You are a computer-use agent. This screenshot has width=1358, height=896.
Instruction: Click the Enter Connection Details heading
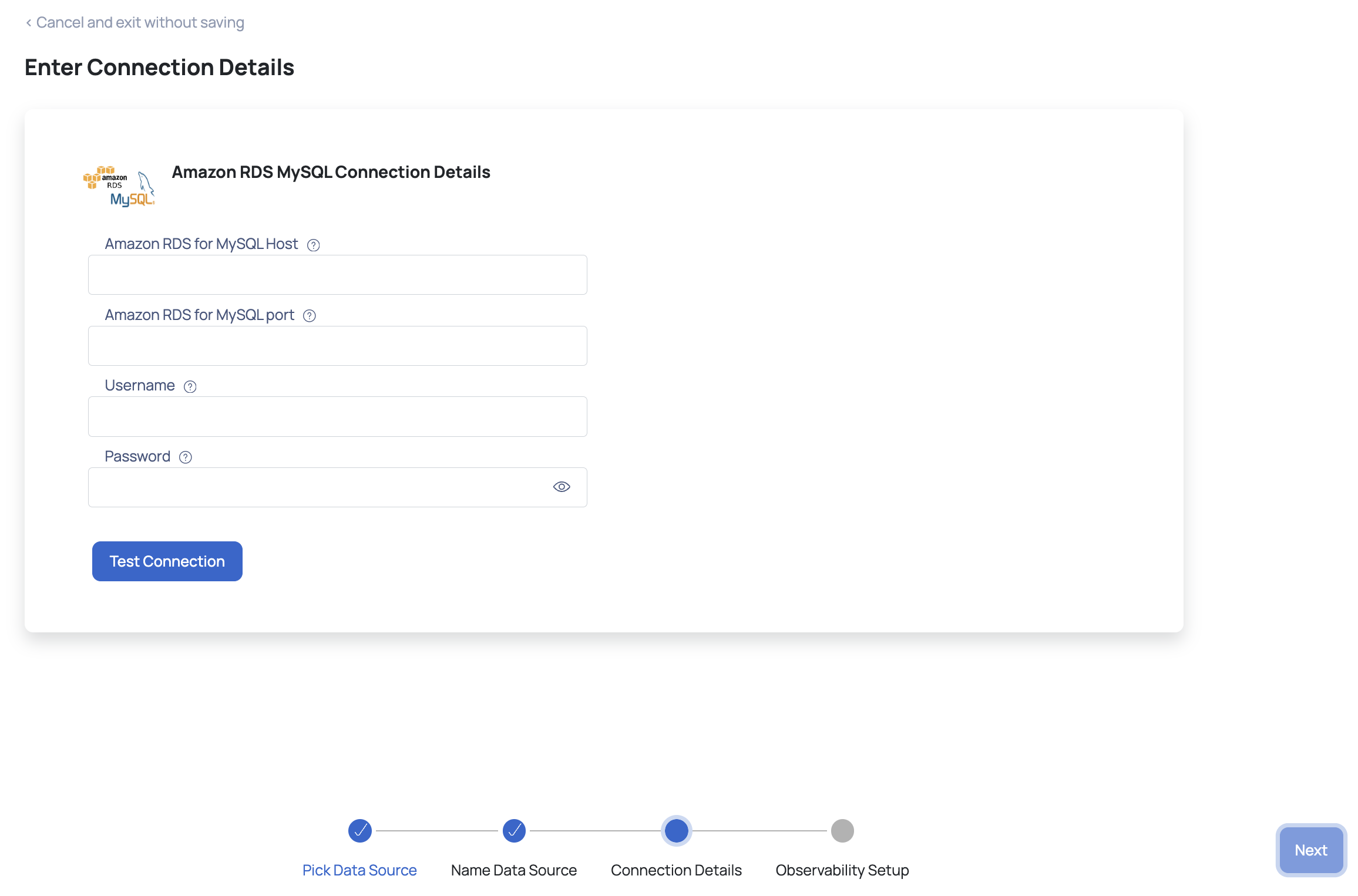159,68
